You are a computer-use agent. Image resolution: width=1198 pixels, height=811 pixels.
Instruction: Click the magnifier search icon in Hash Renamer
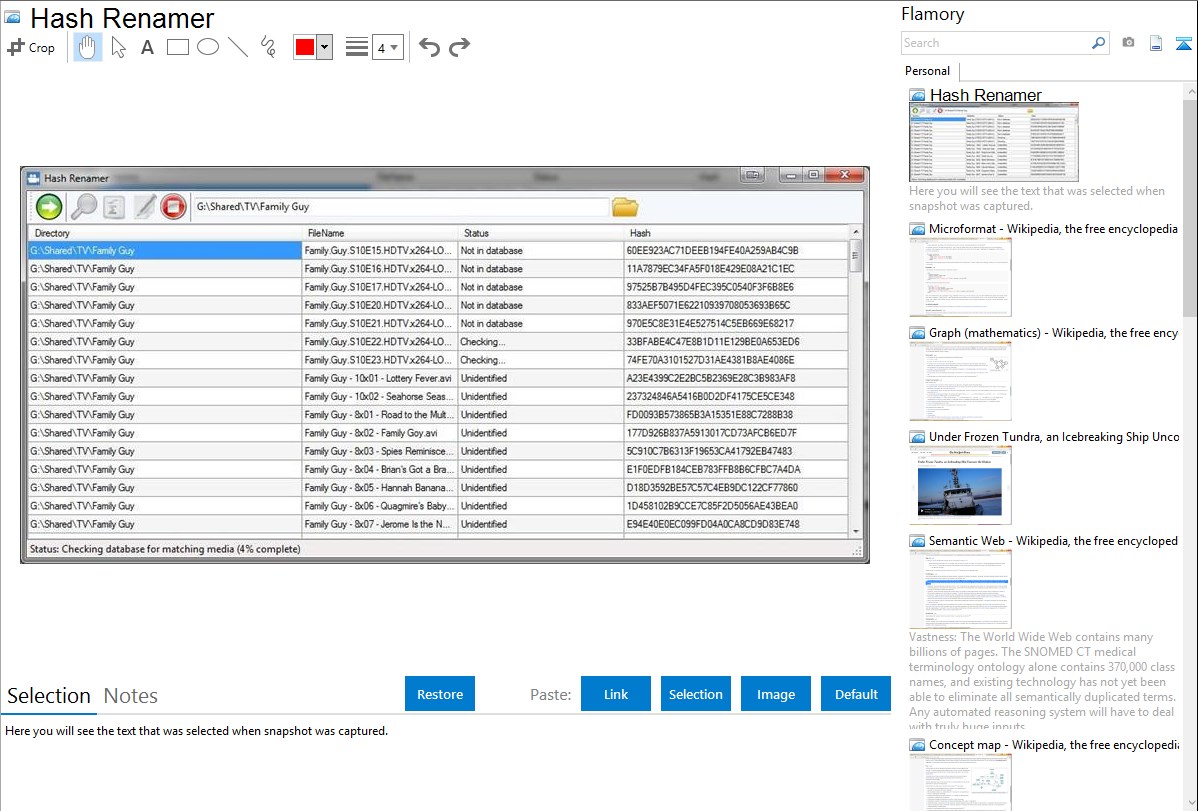(x=83, y=206)
